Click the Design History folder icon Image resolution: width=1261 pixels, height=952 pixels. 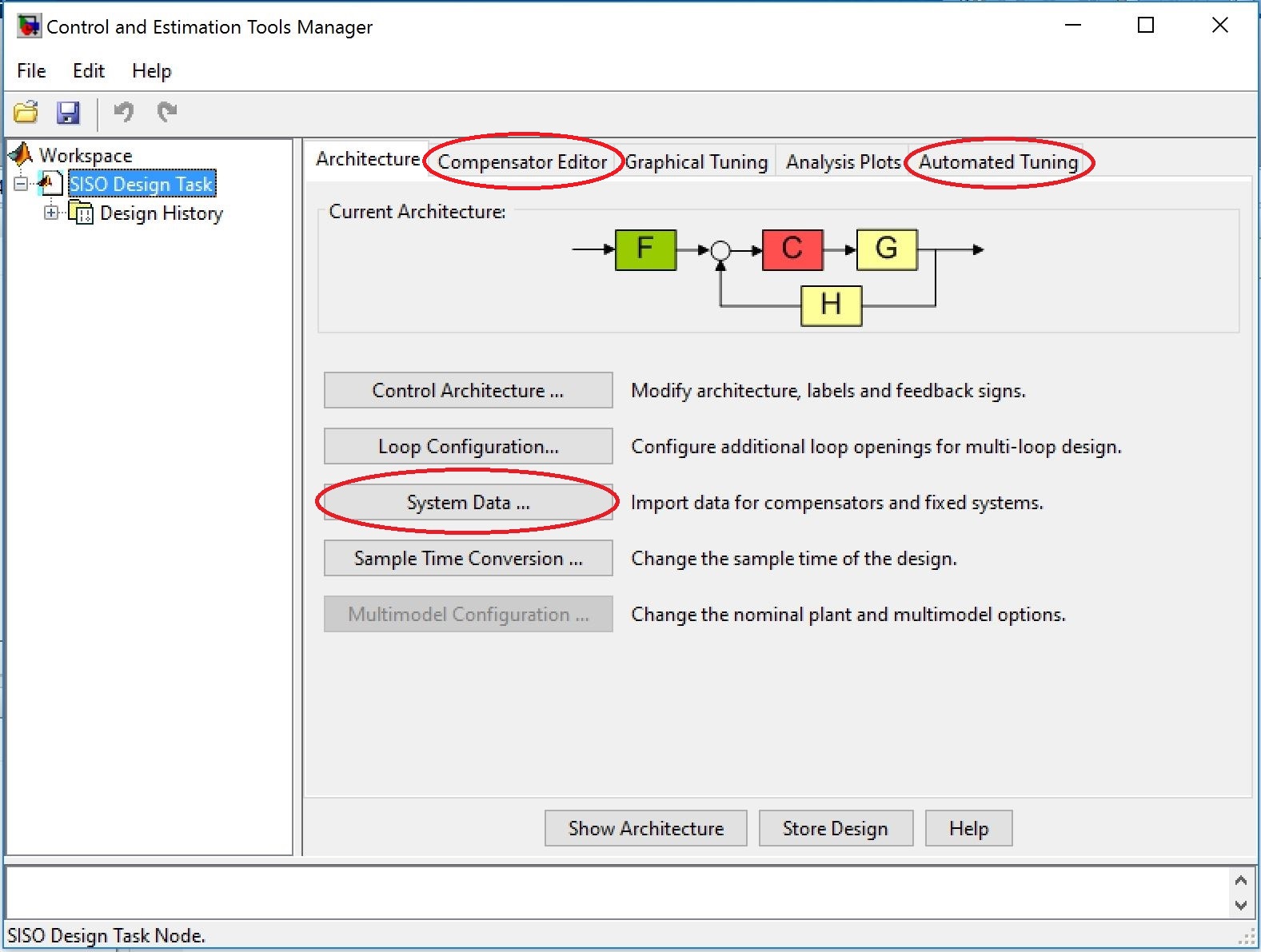(x=81, y=213)
